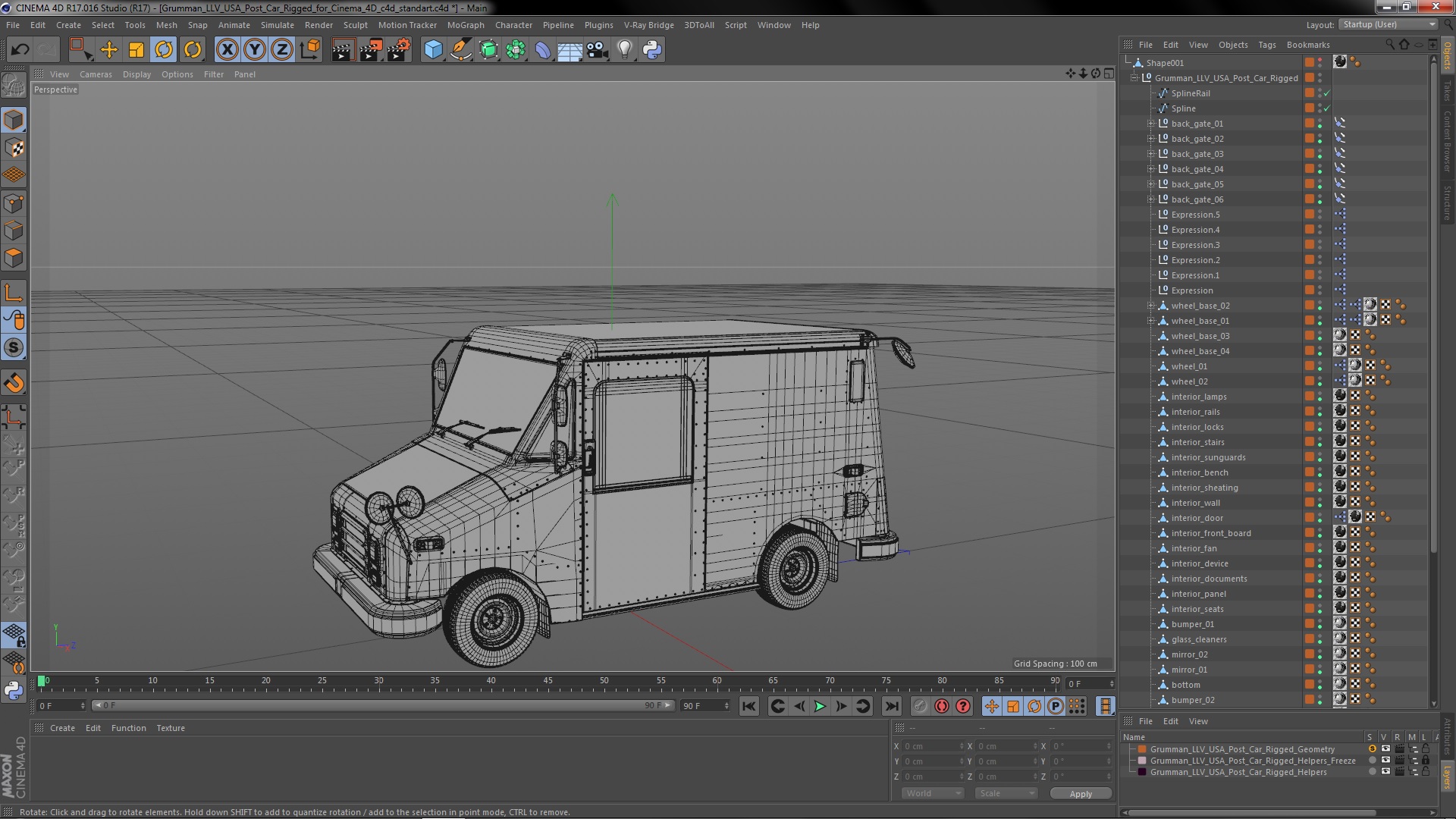Go to previous frame

coord(799,706)
